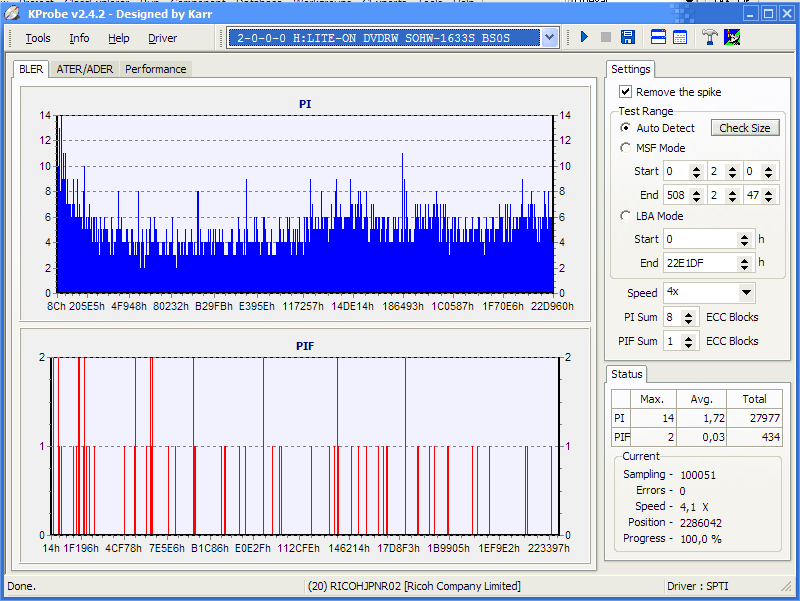Click Driver : SPTI status text
Screen dimensions: 800x601
tap(697, 586)
